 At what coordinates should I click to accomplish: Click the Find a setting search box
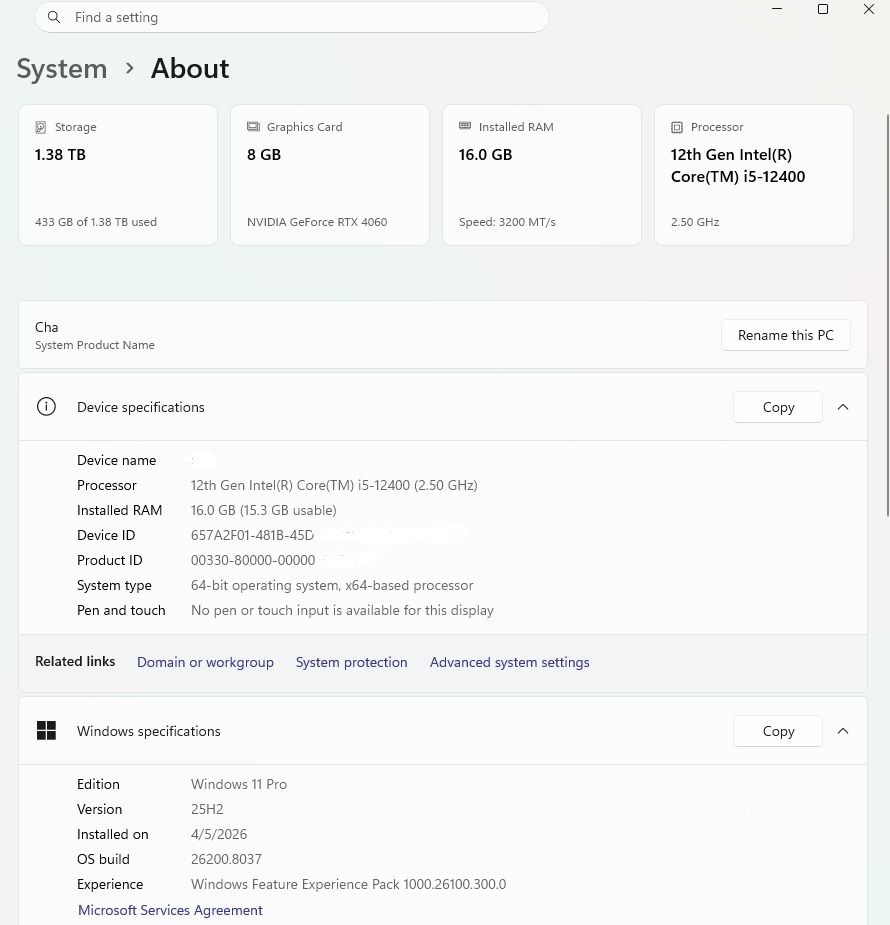click(x=292, y=17)
